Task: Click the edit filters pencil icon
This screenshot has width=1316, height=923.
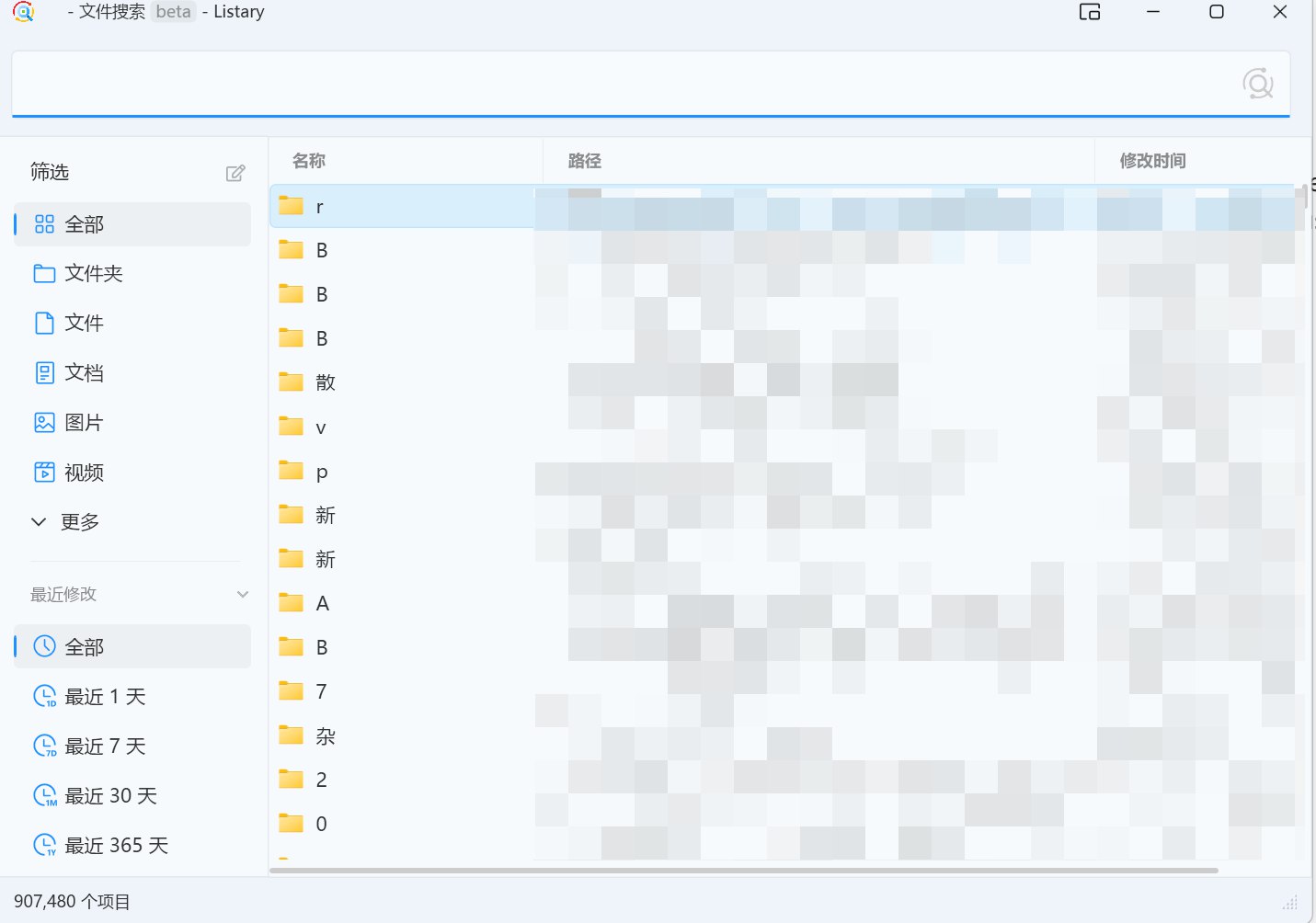Action: 235,173
